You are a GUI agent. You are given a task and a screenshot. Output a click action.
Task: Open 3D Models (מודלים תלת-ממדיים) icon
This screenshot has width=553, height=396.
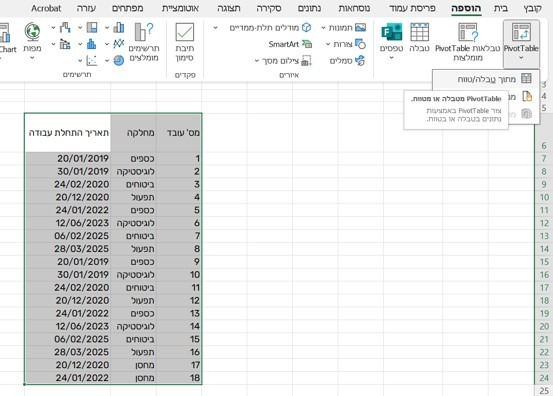(x=307, y=28)
